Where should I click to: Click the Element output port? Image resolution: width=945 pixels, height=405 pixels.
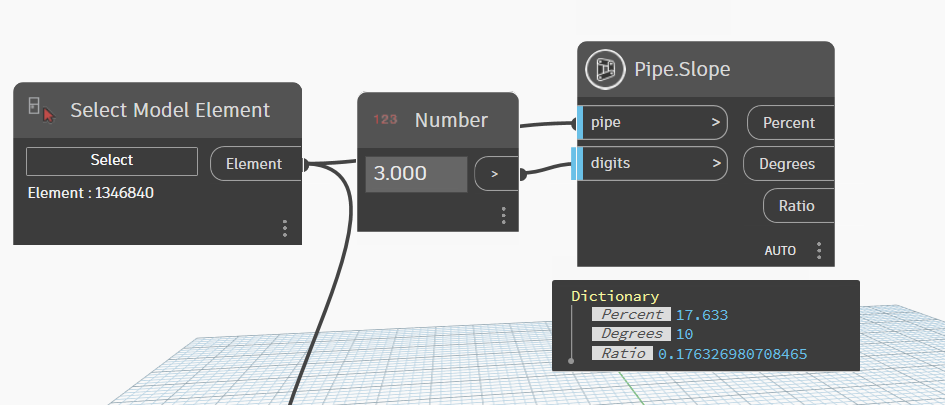pyautogui.click(x=256, y=164)
